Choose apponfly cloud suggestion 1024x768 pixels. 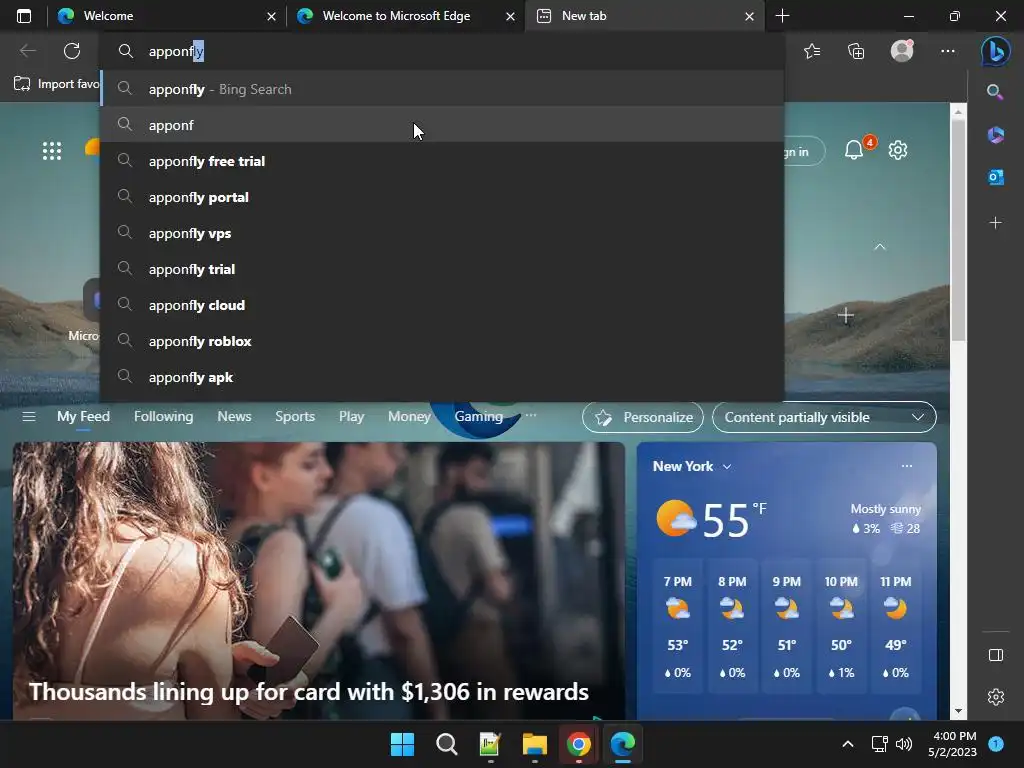[x=442, y=306]
